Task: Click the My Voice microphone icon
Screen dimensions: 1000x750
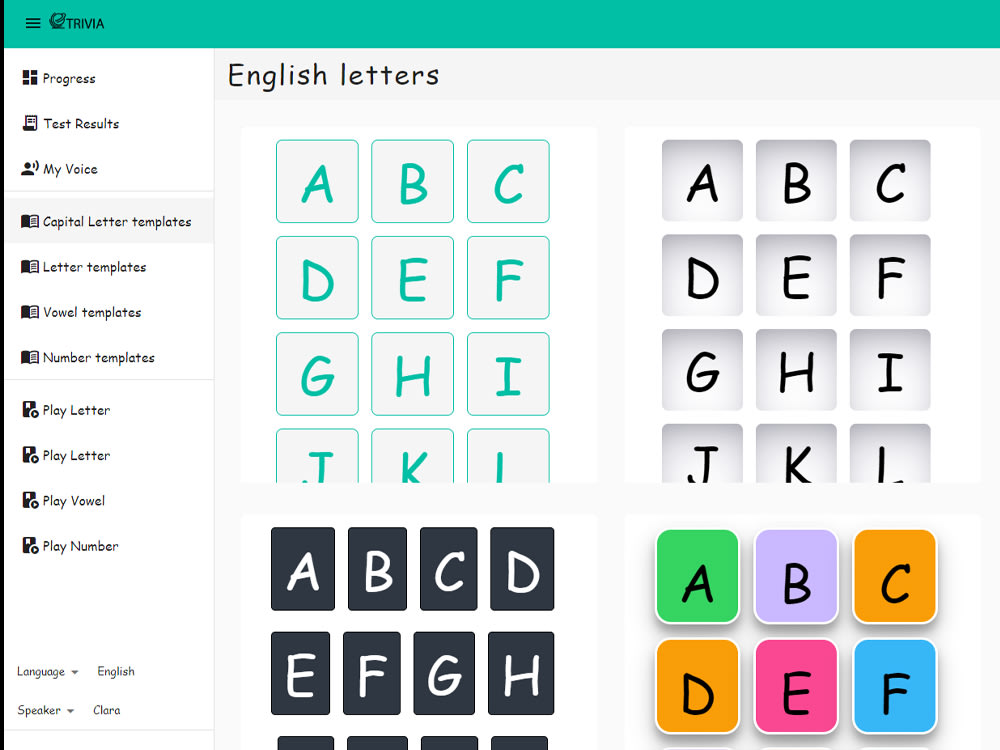Action: pos(29,168)
